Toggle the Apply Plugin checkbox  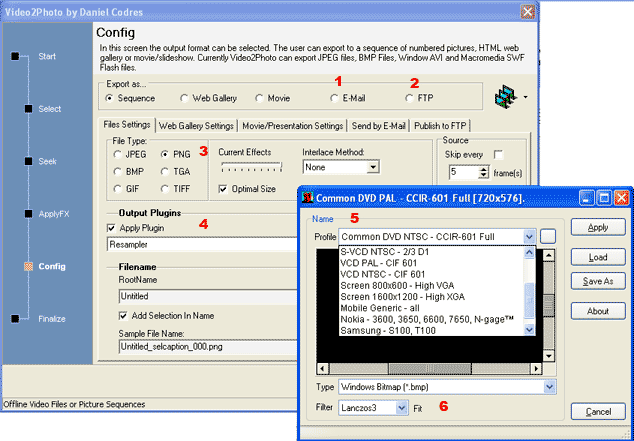coord(111,228)
